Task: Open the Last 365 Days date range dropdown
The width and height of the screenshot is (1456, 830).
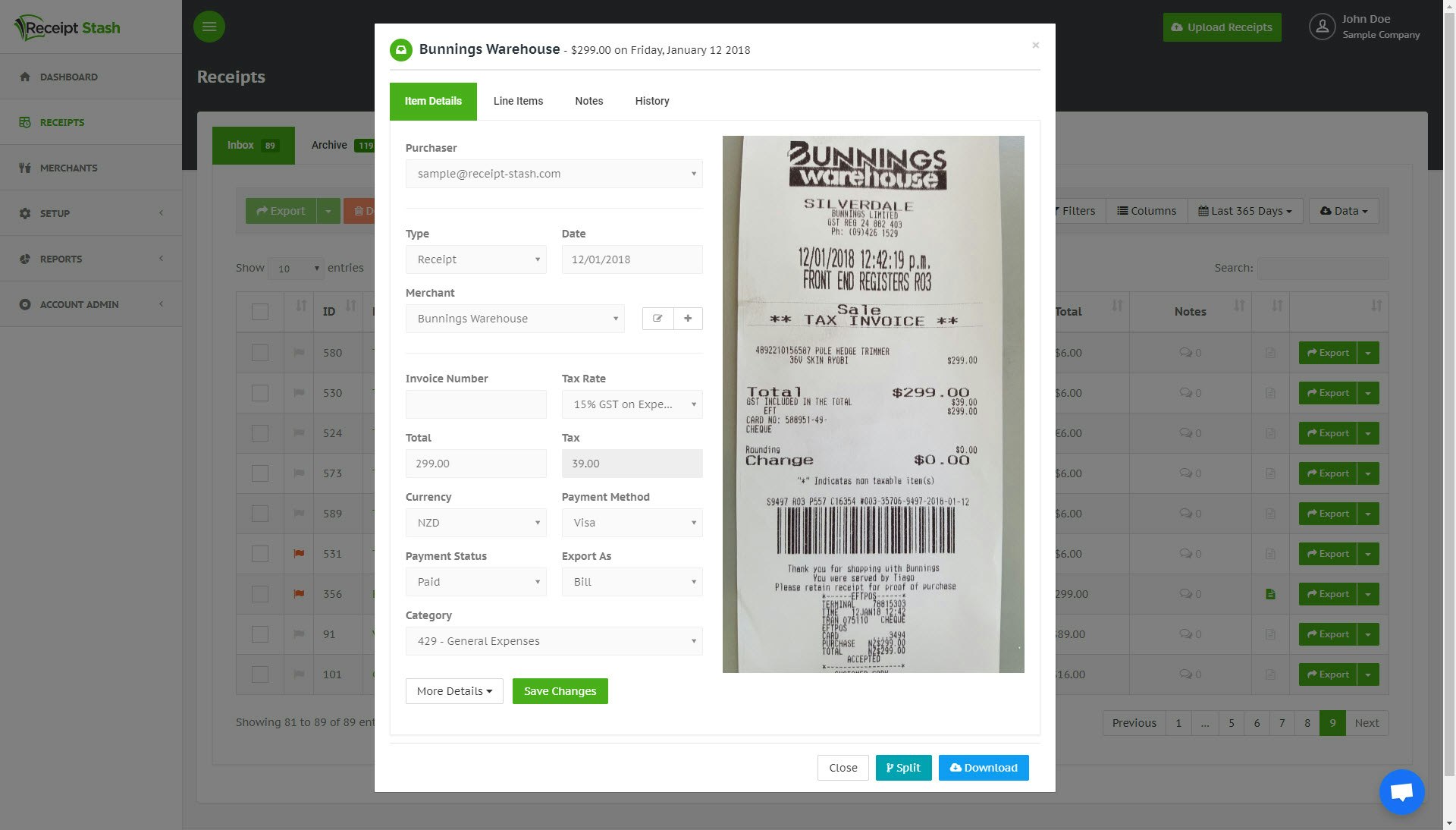Action: click(x=1244, y=211)
